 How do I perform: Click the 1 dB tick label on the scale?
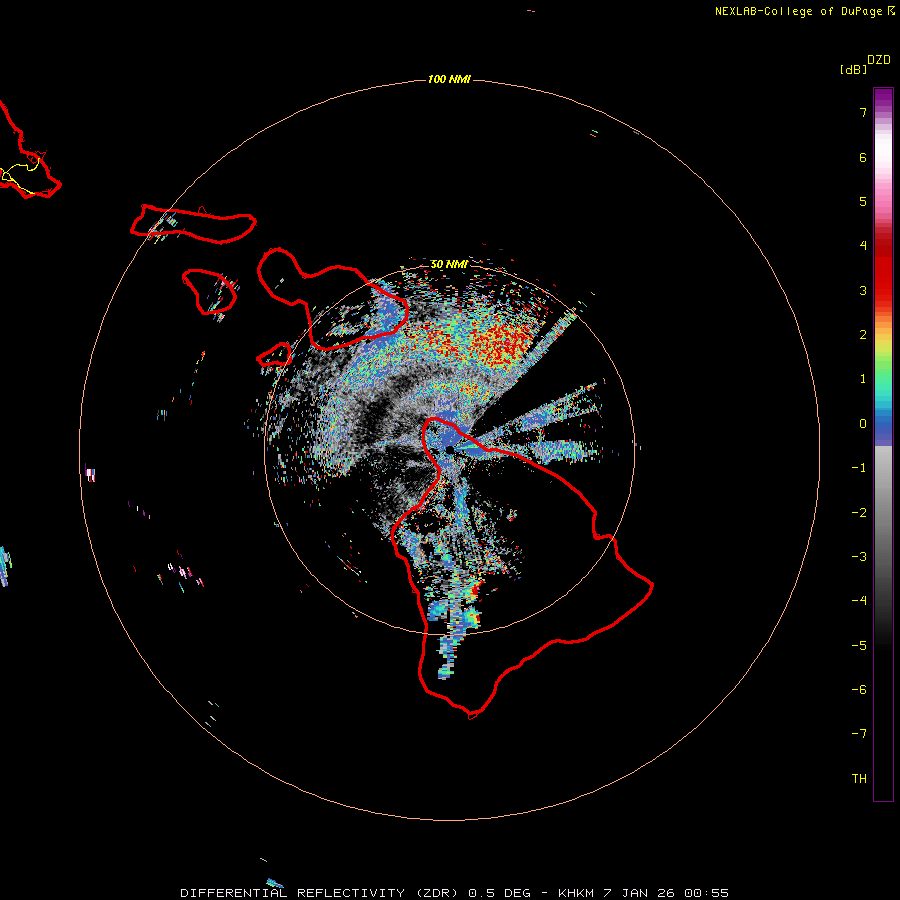tap(863, 379)
